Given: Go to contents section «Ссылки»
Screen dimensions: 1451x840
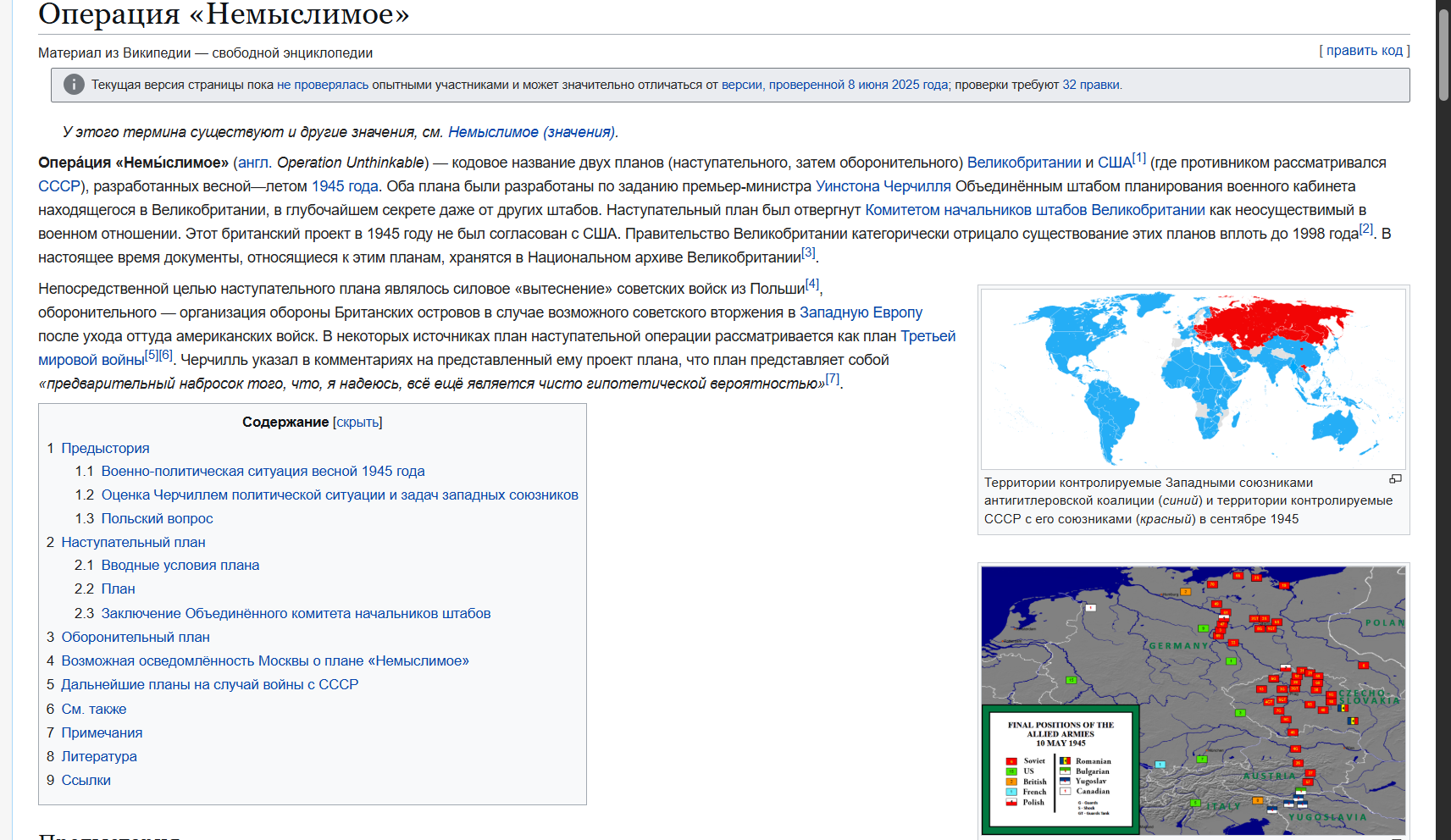Looking at the screenshot, I should [x=86, y=781].
